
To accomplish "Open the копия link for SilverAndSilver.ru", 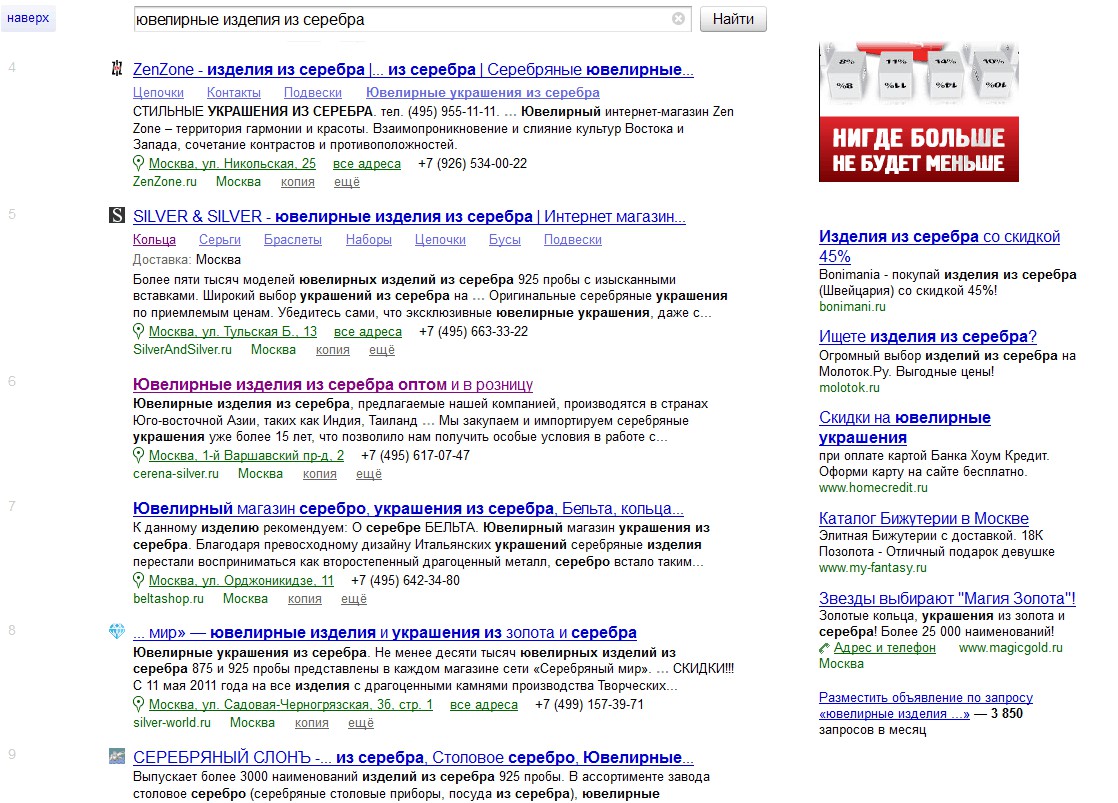I will [333, 350].
